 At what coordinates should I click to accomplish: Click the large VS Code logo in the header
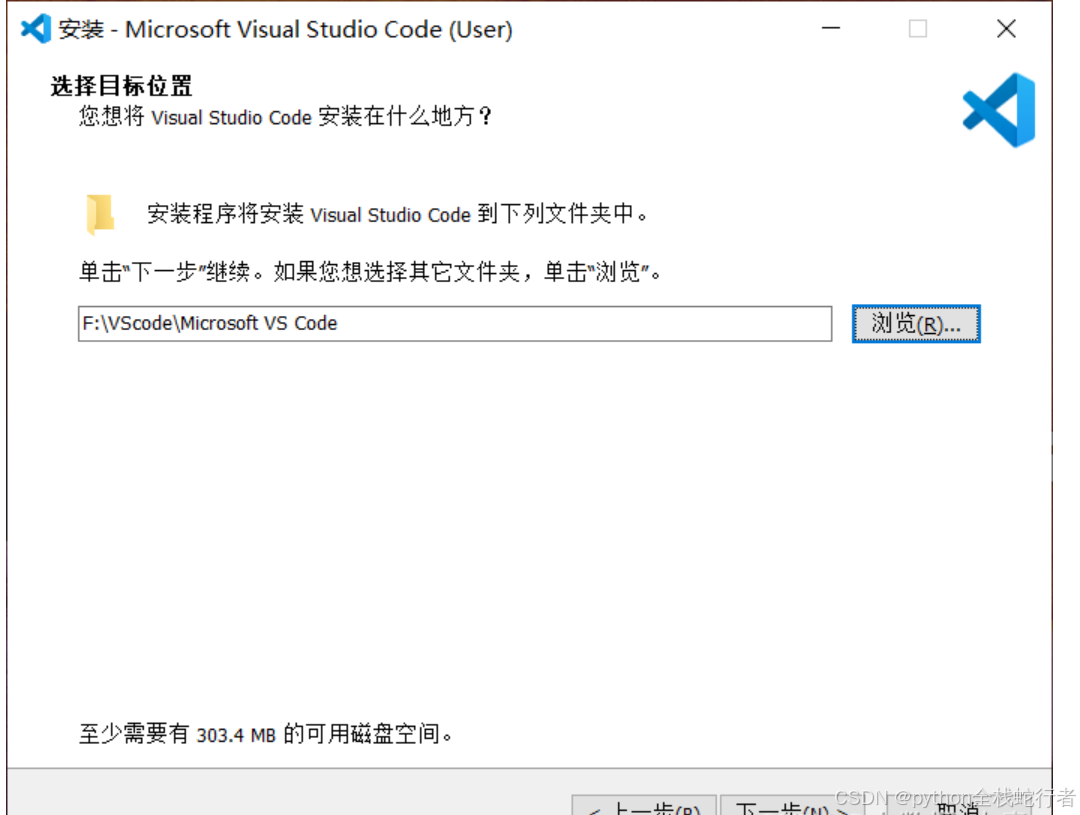999,110
